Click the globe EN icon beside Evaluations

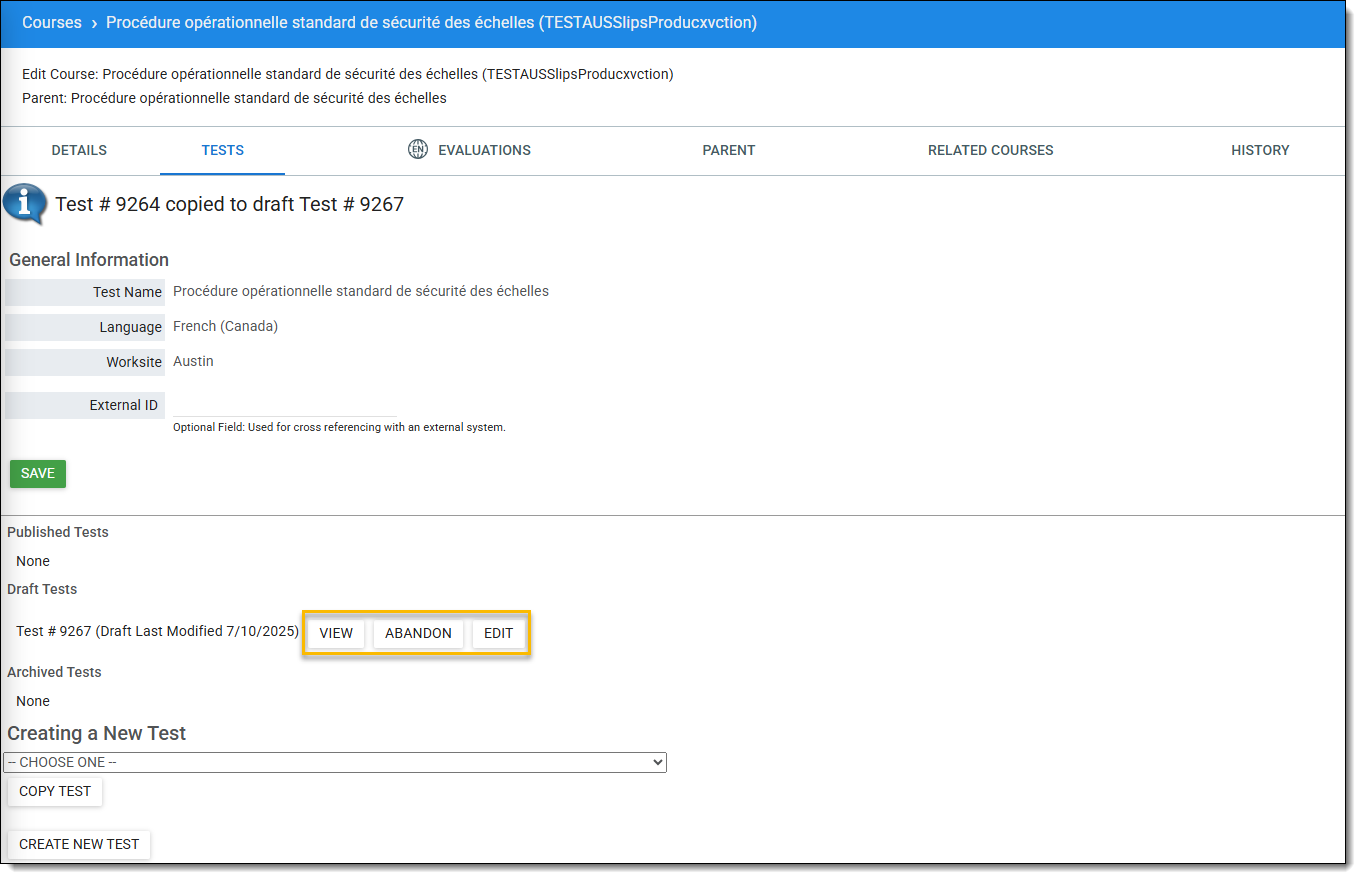coord(417,150)
